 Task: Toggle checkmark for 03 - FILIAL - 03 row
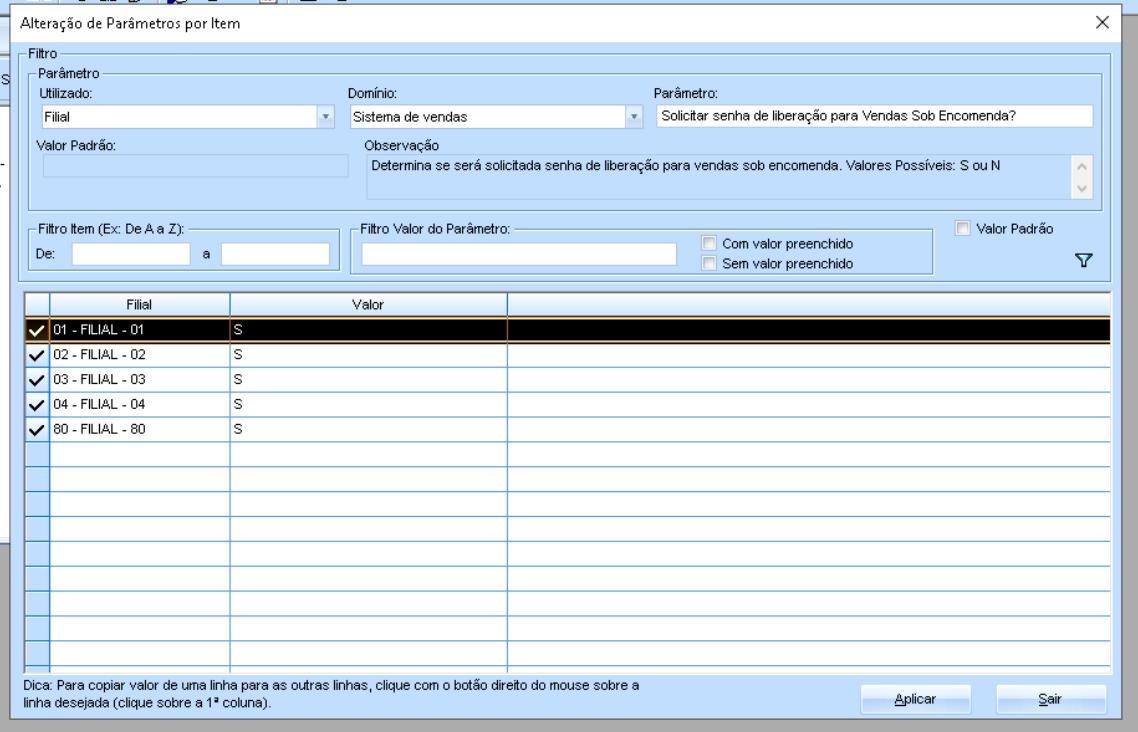[x=37, y=380]
